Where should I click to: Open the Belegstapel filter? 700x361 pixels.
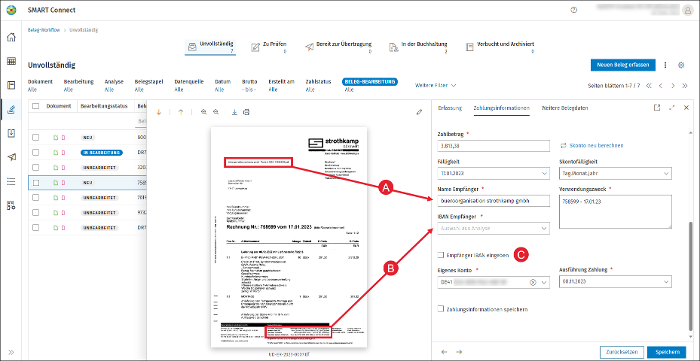149,85
